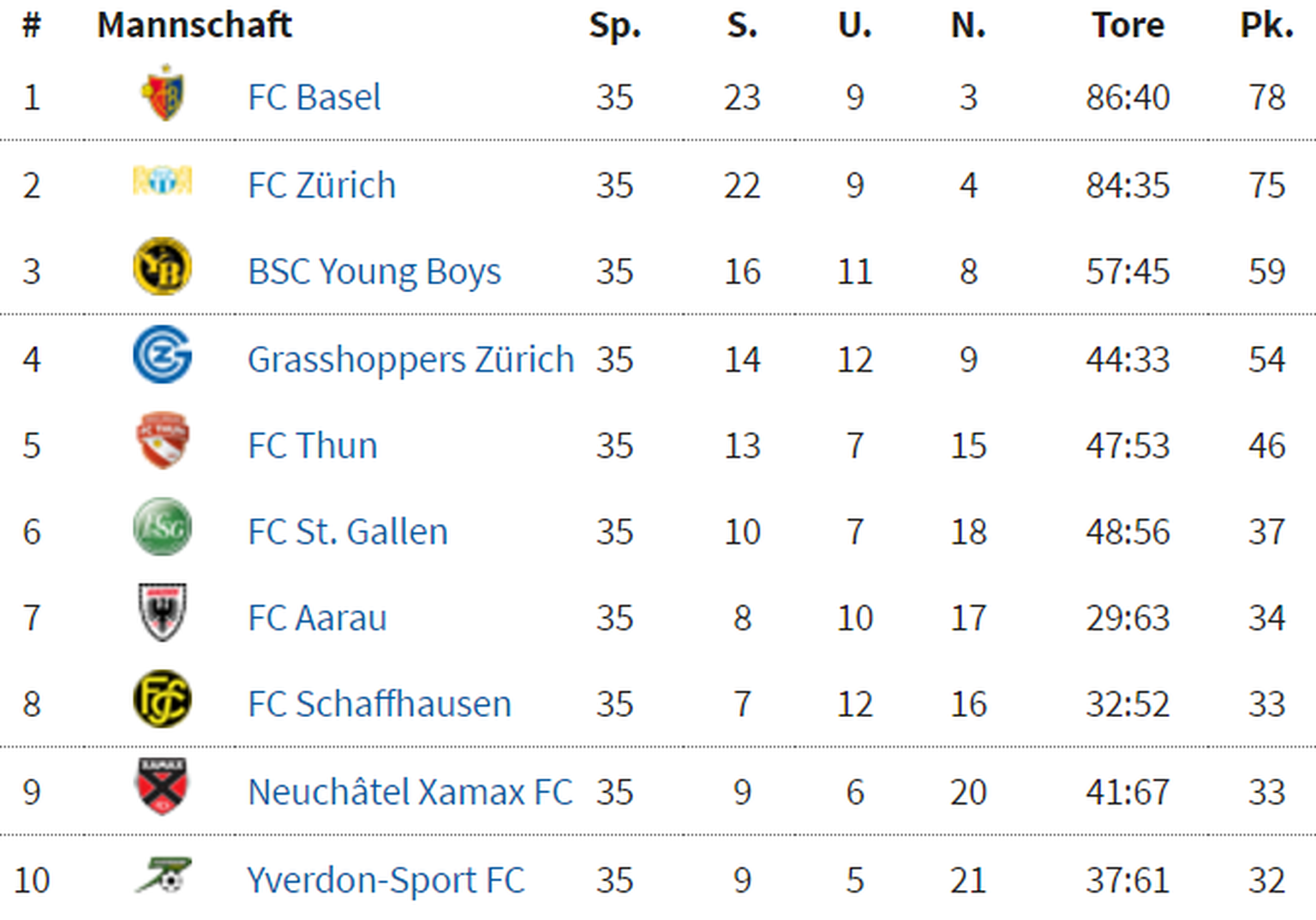Image resolution: width=1316 pixels, height=920 pixels.
Task: Click the FC St. Gallen green logo
Action: [x=163, y=527]
